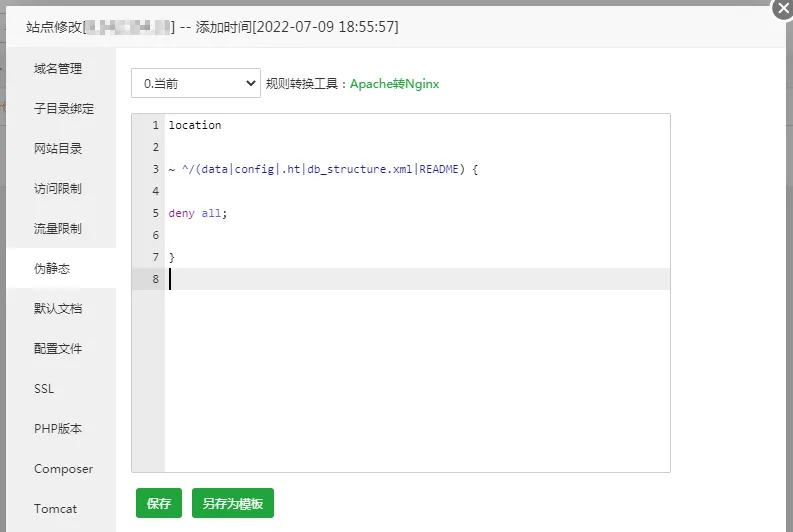Open 访问限制 settings tab
Image resolution: width=793 pixels, height=532 pixels.
pos(58,189)
